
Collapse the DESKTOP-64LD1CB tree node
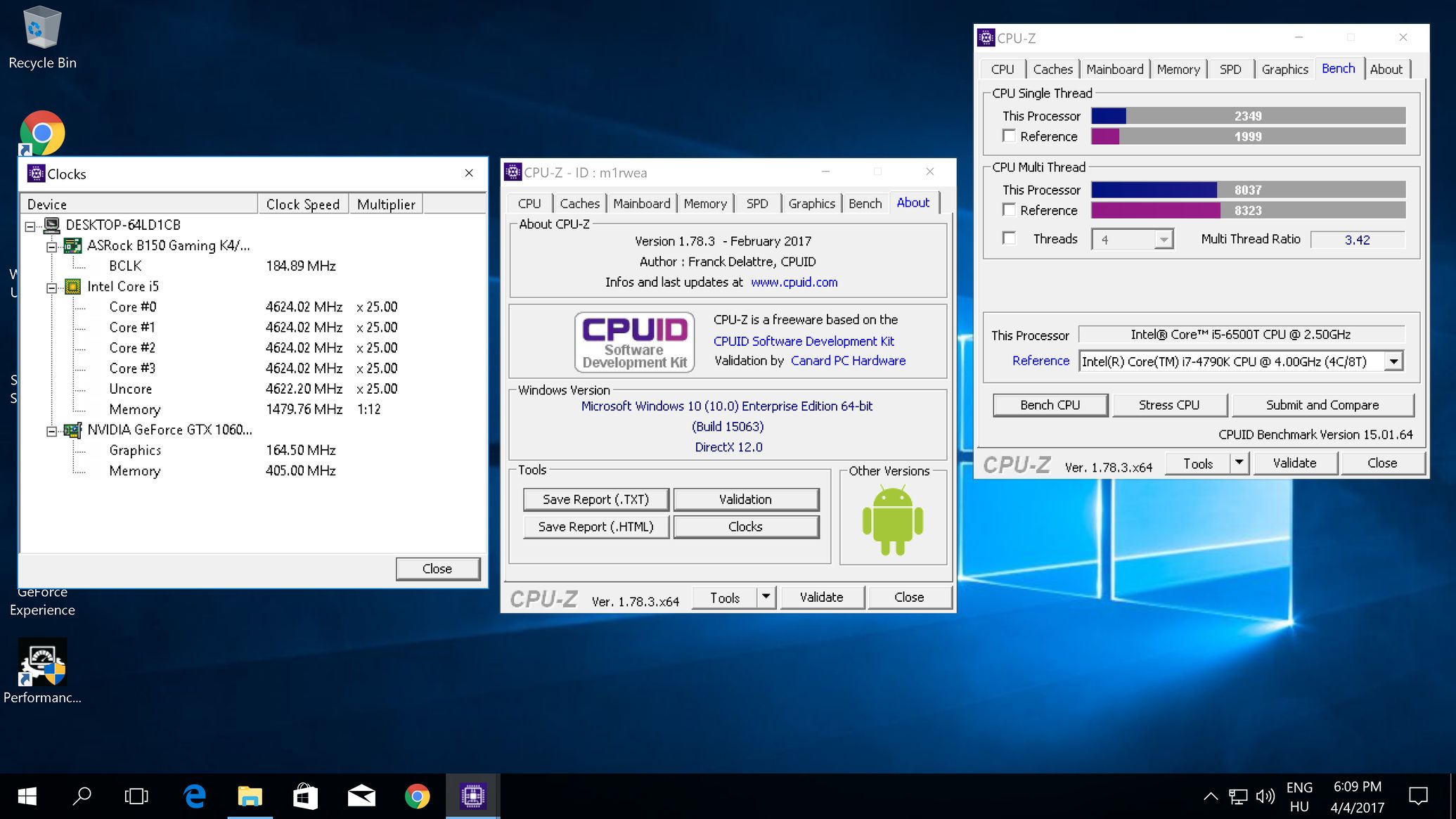pyautogui.click(x=30, y=226)
